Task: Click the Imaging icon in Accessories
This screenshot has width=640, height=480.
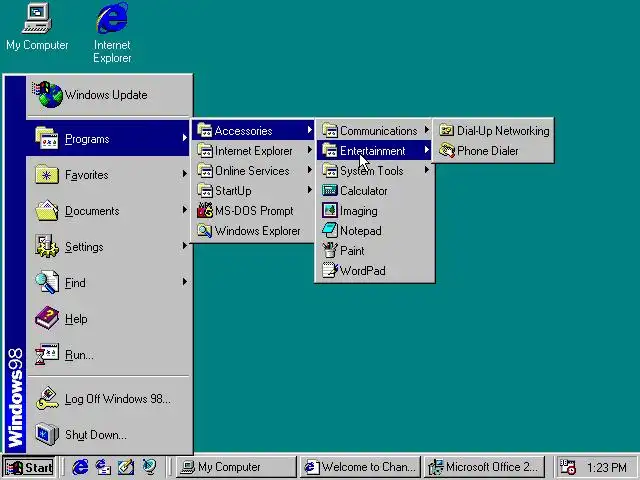Action: coord(329,210)
